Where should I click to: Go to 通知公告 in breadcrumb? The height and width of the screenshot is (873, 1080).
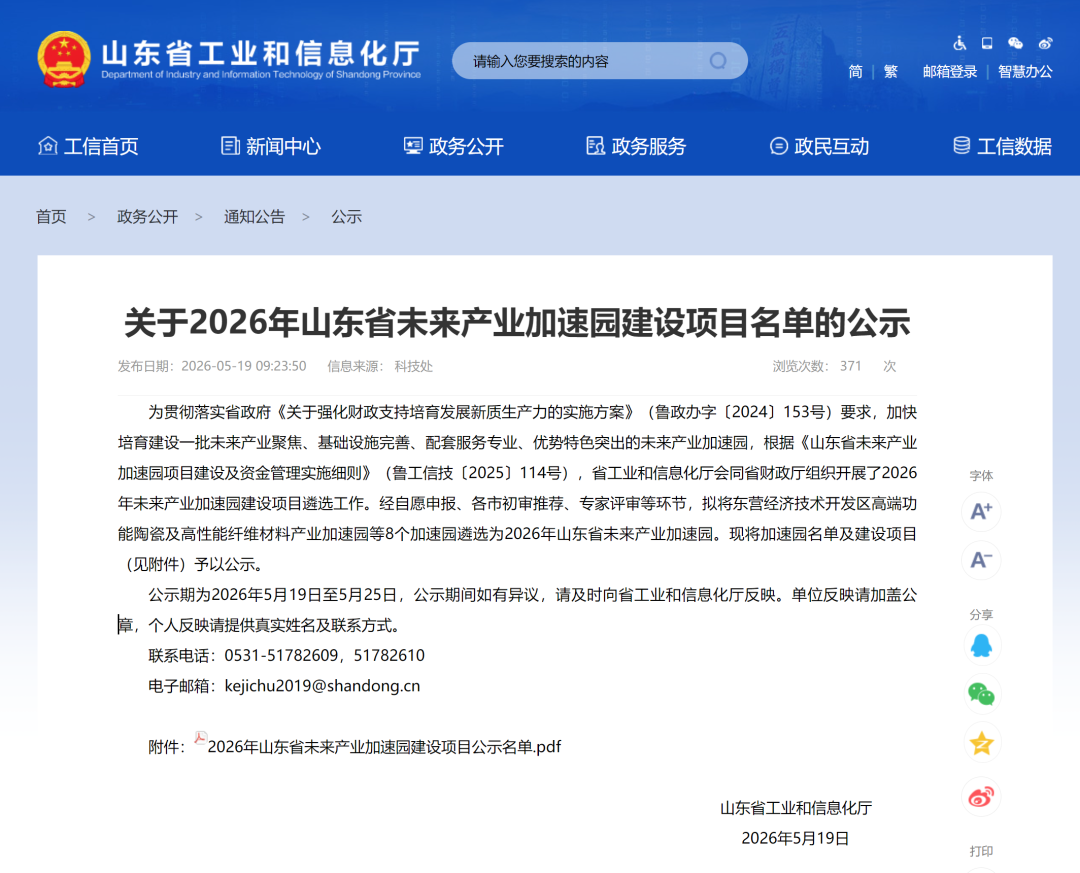point(254,217)
